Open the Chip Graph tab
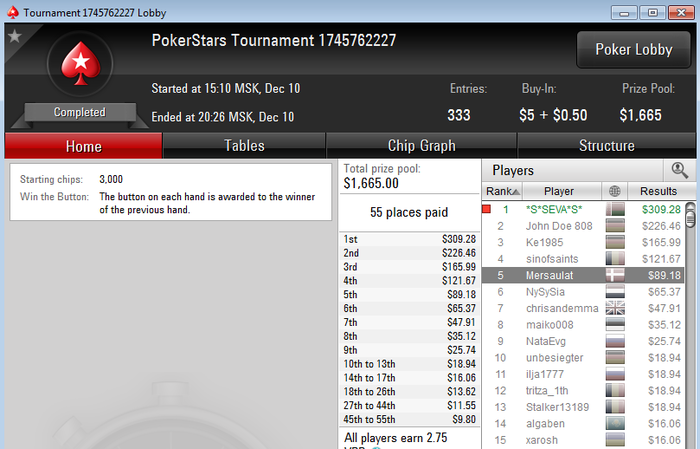 click(421, 146)
